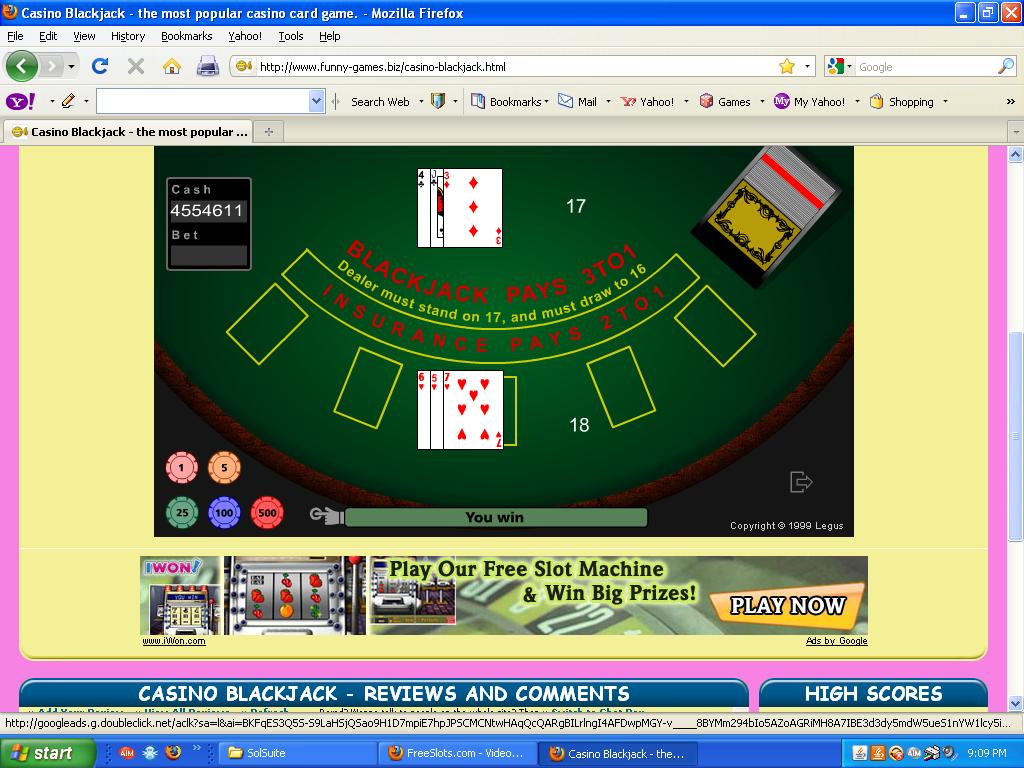Go to the browser home page icon
Screen dimensions: 1024x768
[x=172, y=66]
